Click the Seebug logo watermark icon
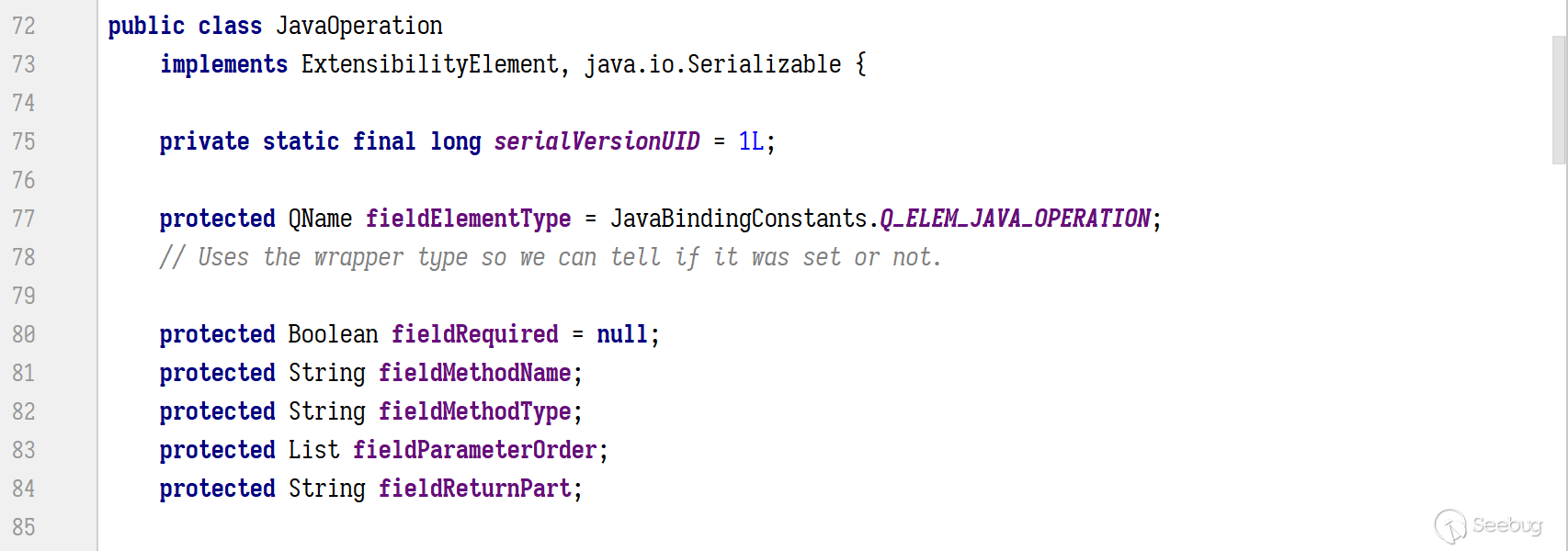The height and width of the screenshot is (551, 1568). click(x=1450, y=526)
